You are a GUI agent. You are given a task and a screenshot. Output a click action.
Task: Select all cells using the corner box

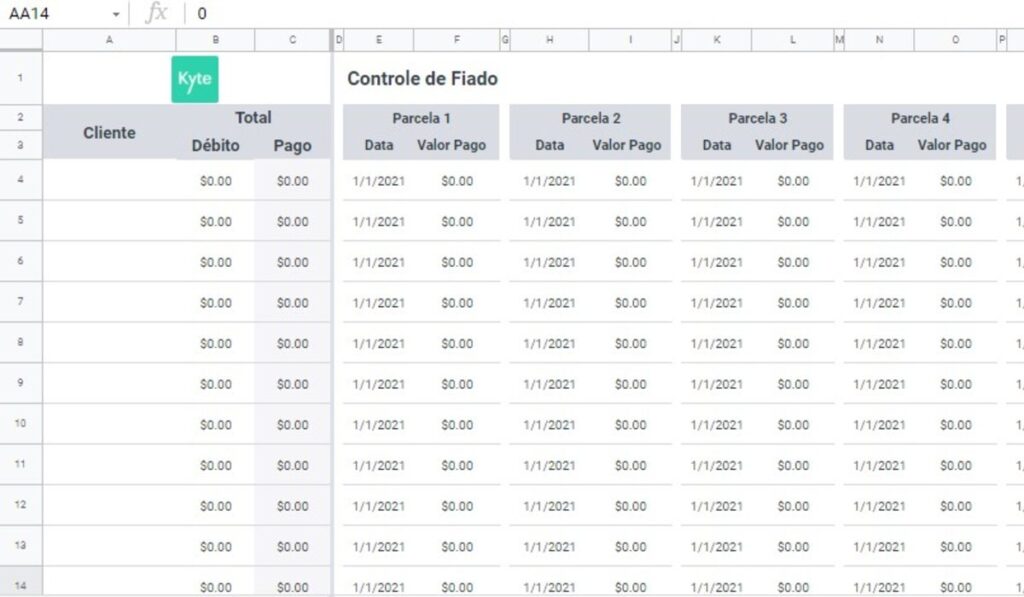[19, 40]
